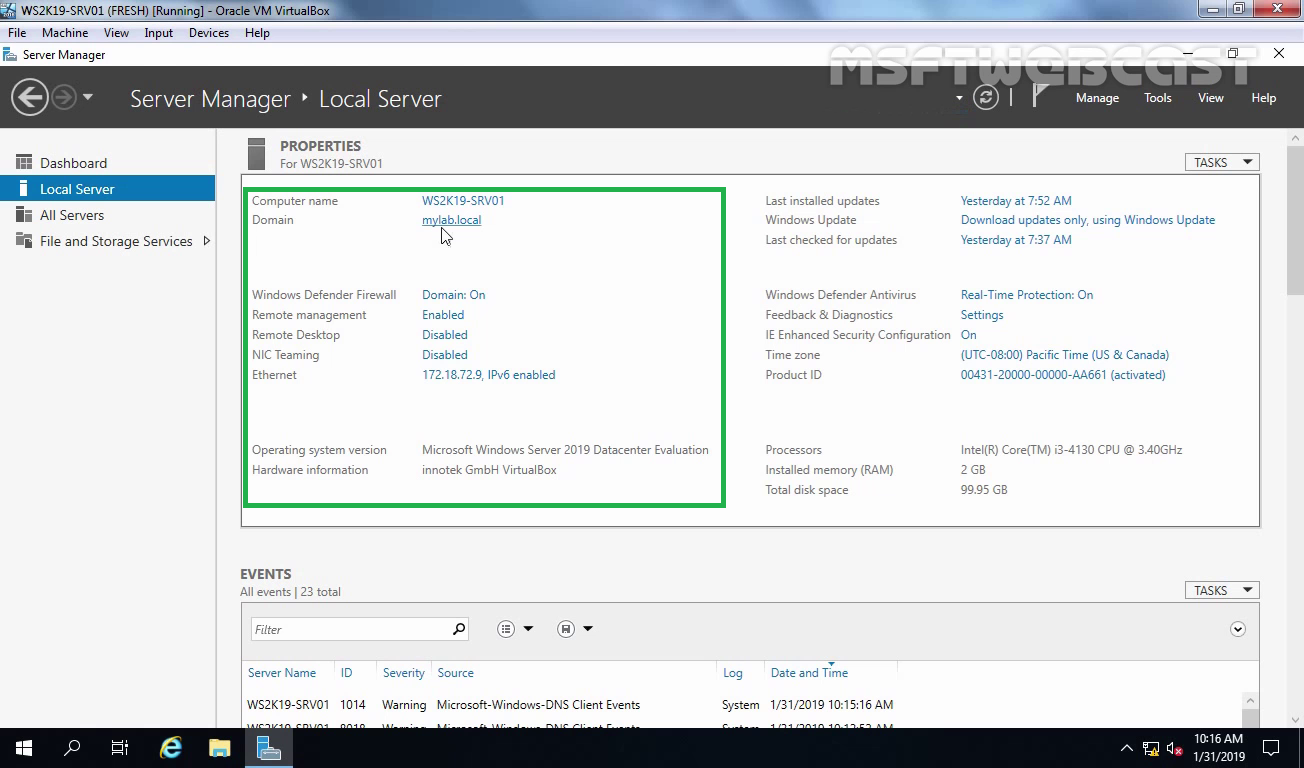
Task: Click the muted volume tray icon
Action: point(1175,748)
